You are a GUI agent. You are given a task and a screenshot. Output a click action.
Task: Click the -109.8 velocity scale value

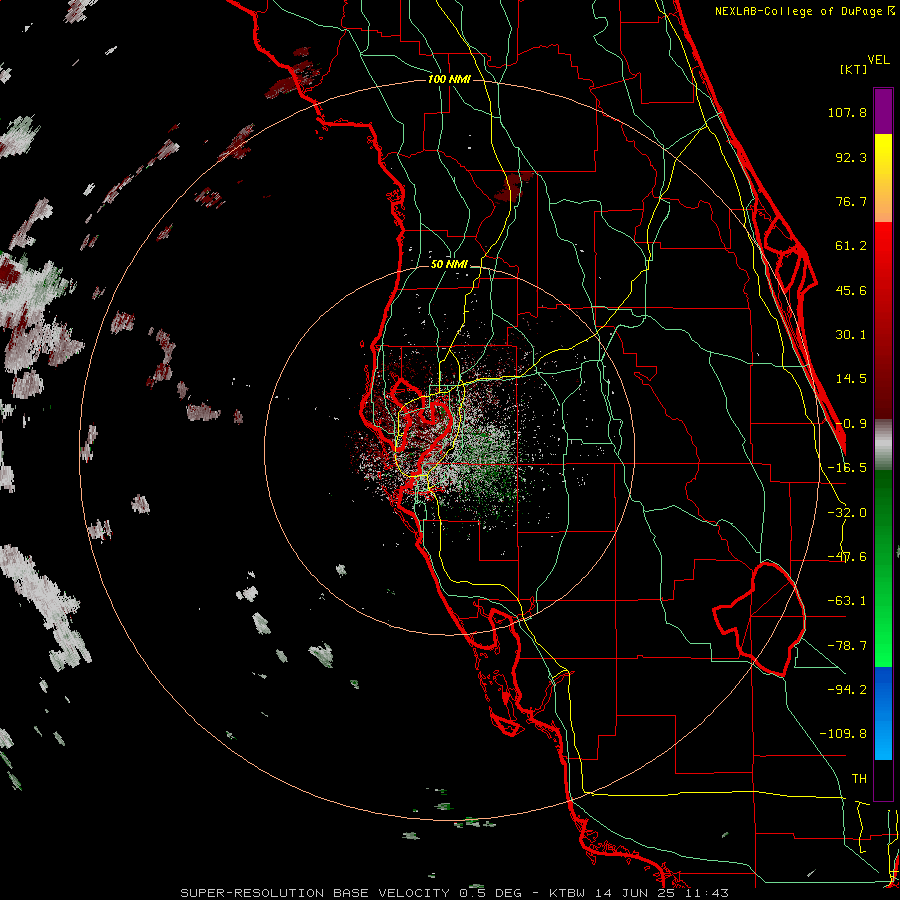pos(843,734)
